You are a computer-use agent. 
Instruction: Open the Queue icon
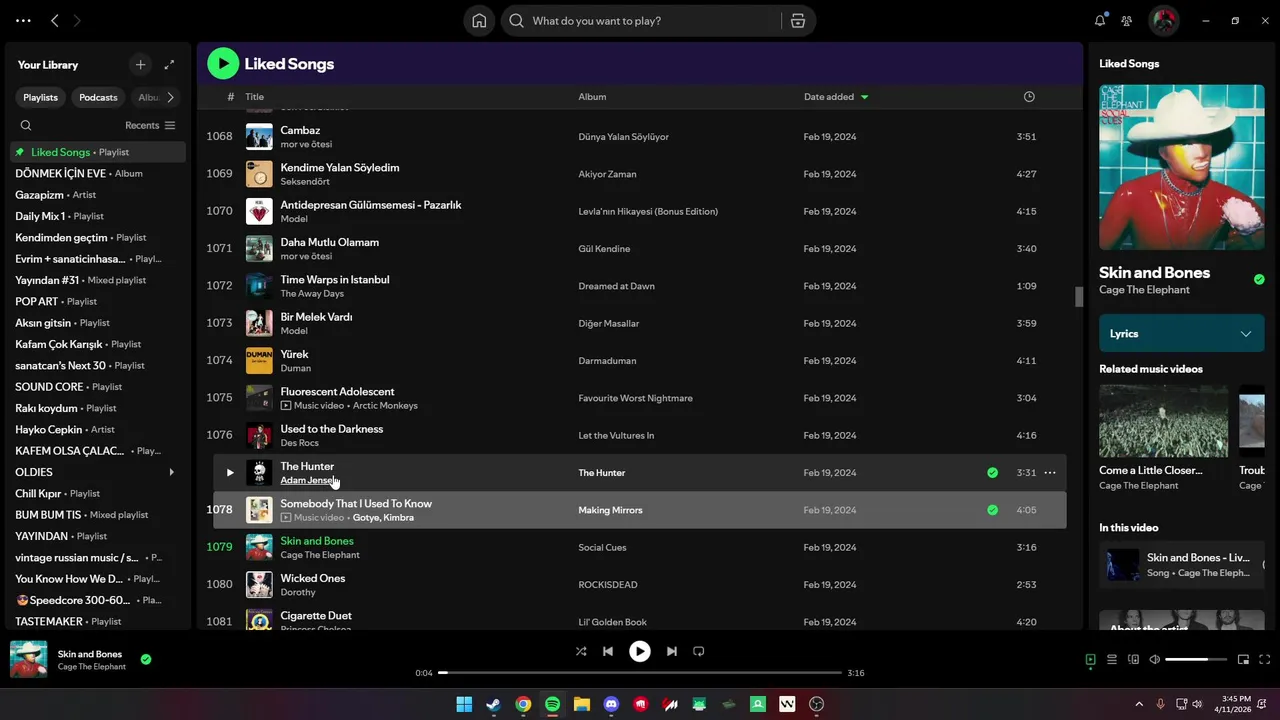(1111, 660)
